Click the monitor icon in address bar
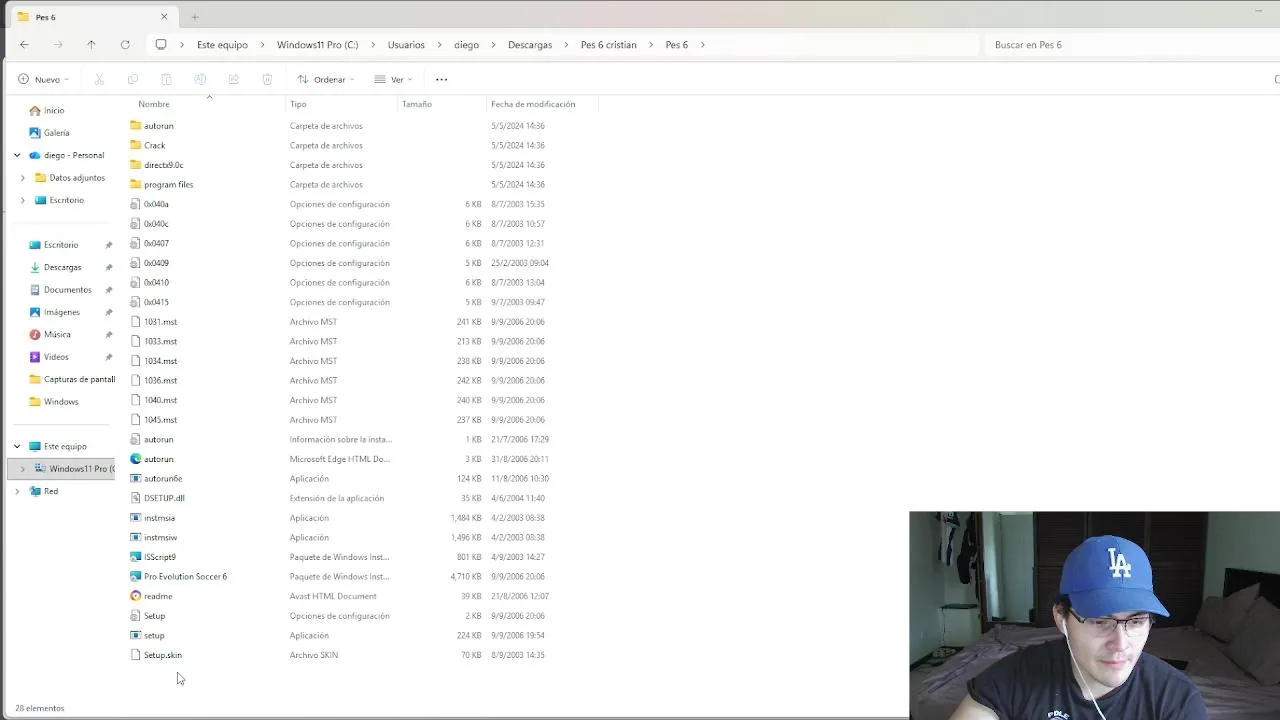The width and height of the screenshot is (1280, 720). tap(161, 45)
